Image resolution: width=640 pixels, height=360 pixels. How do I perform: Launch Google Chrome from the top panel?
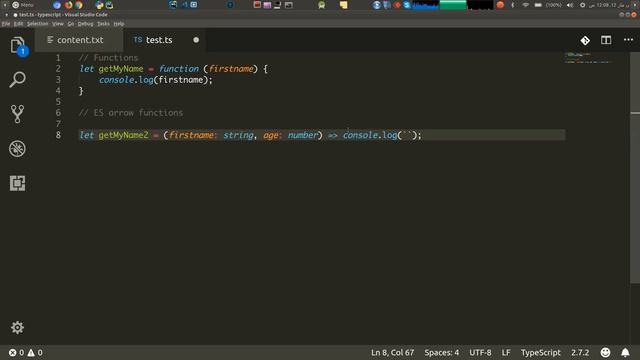pos(79,5)
